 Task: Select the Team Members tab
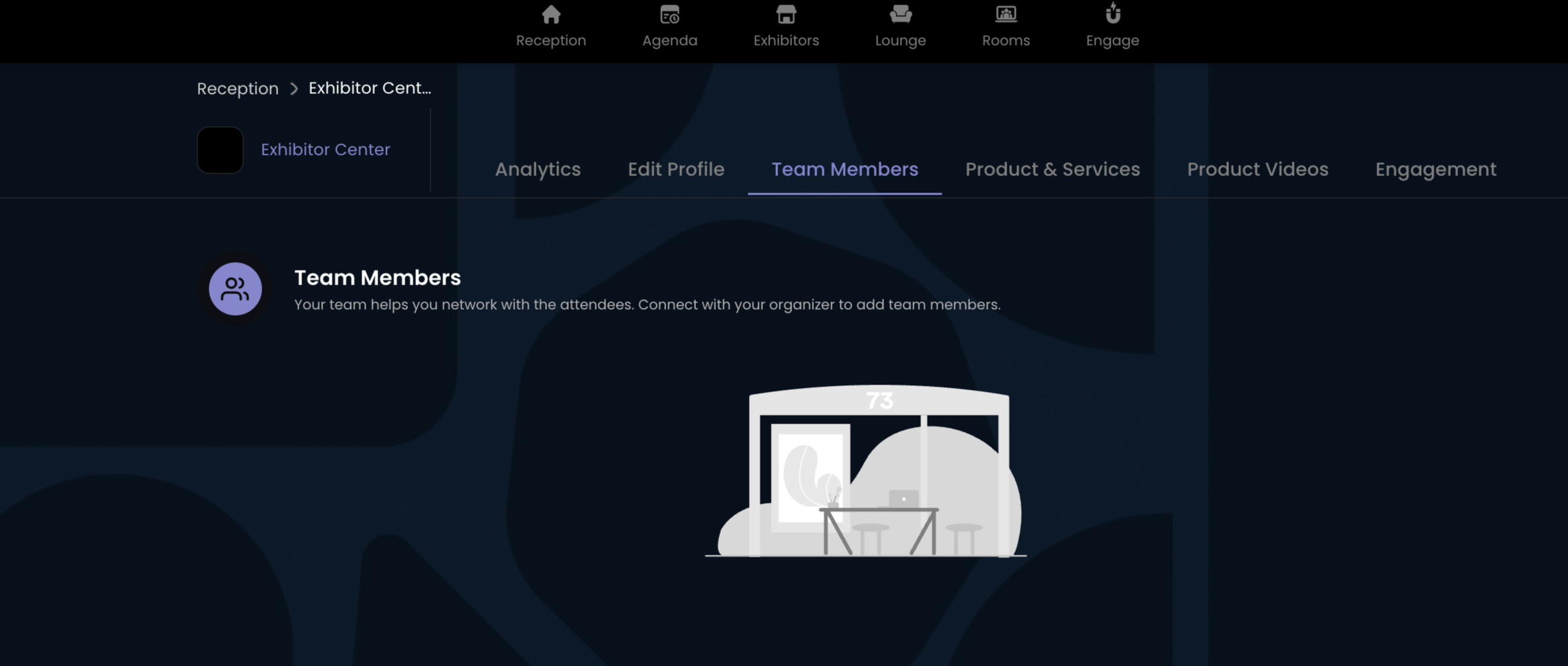point(845,169)
